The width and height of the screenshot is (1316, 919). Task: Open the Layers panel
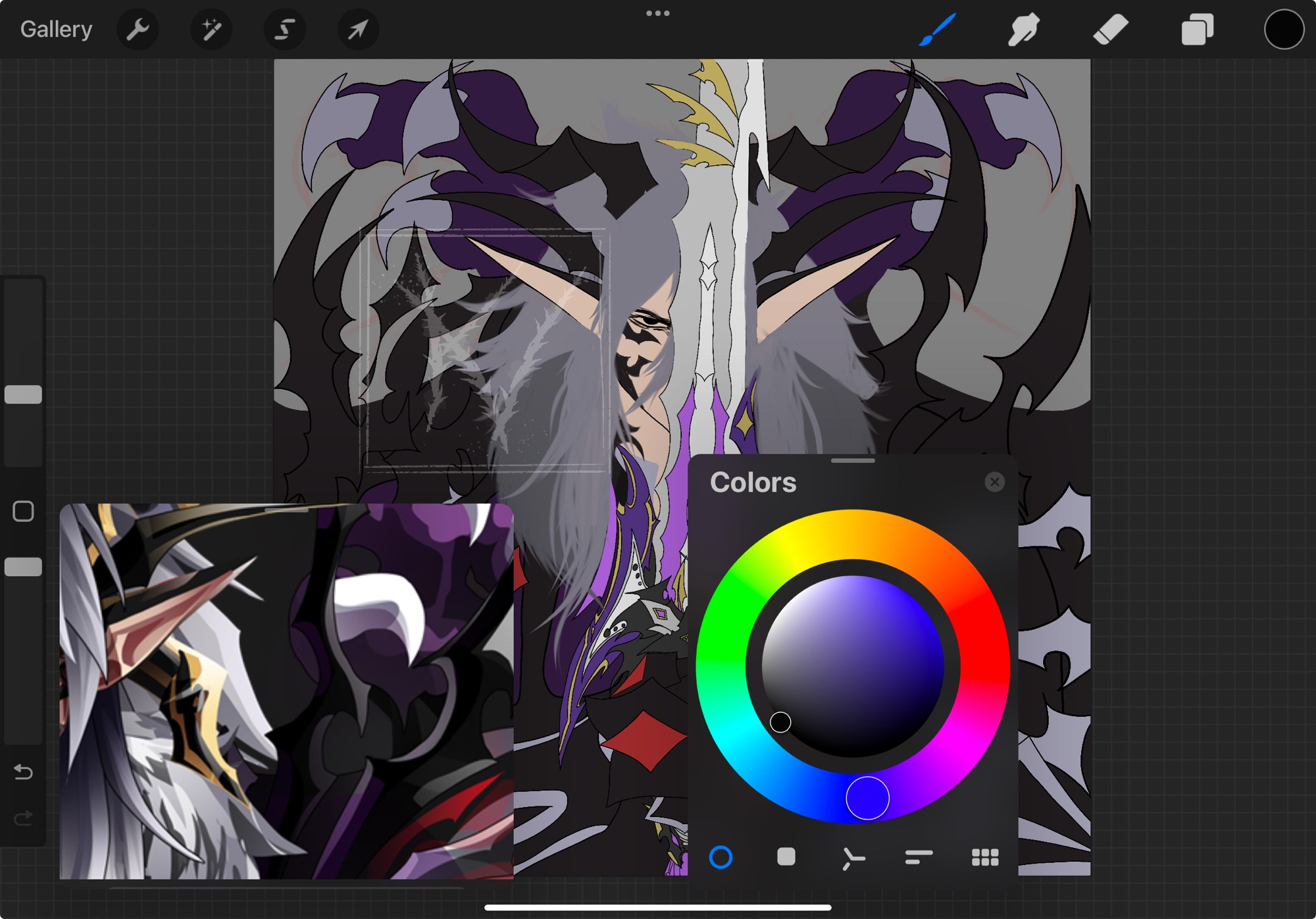click(x=1198, y=30)
